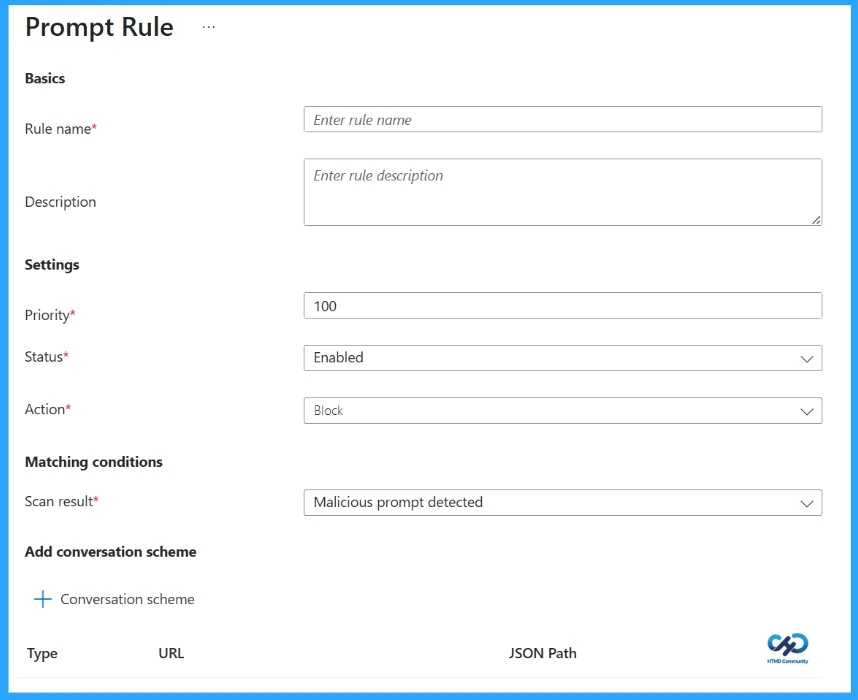Open the ellipsis menu beside Prompt Rule
The image size is (858, 700).
pos(208,28)
